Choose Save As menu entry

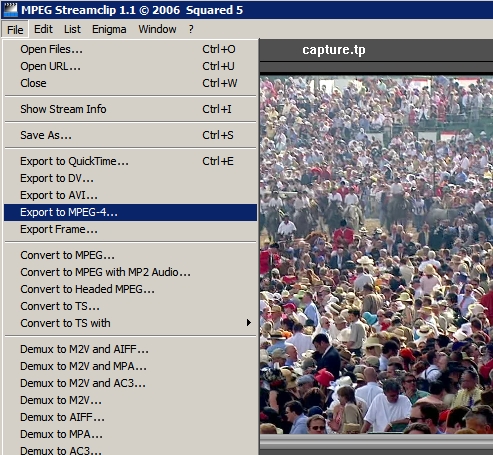click(130, 135)
